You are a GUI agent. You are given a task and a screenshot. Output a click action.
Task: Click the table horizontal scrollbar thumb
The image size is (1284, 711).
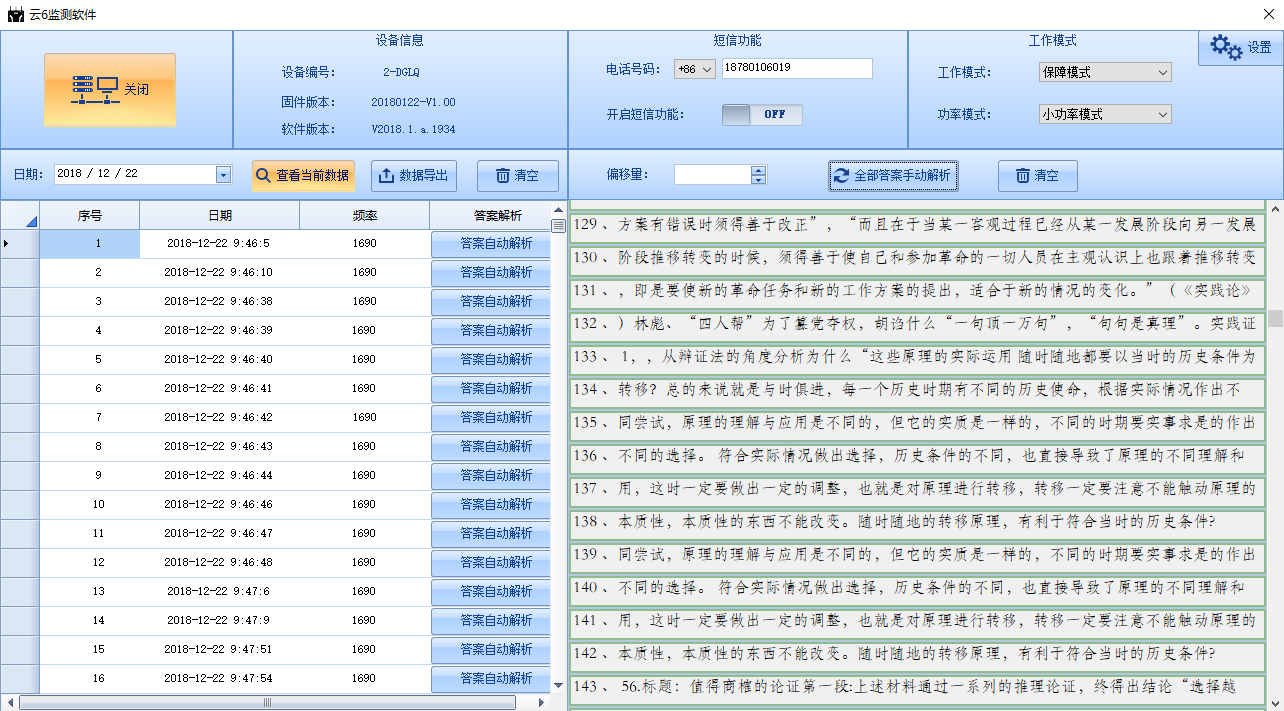[x=266, y=702]
